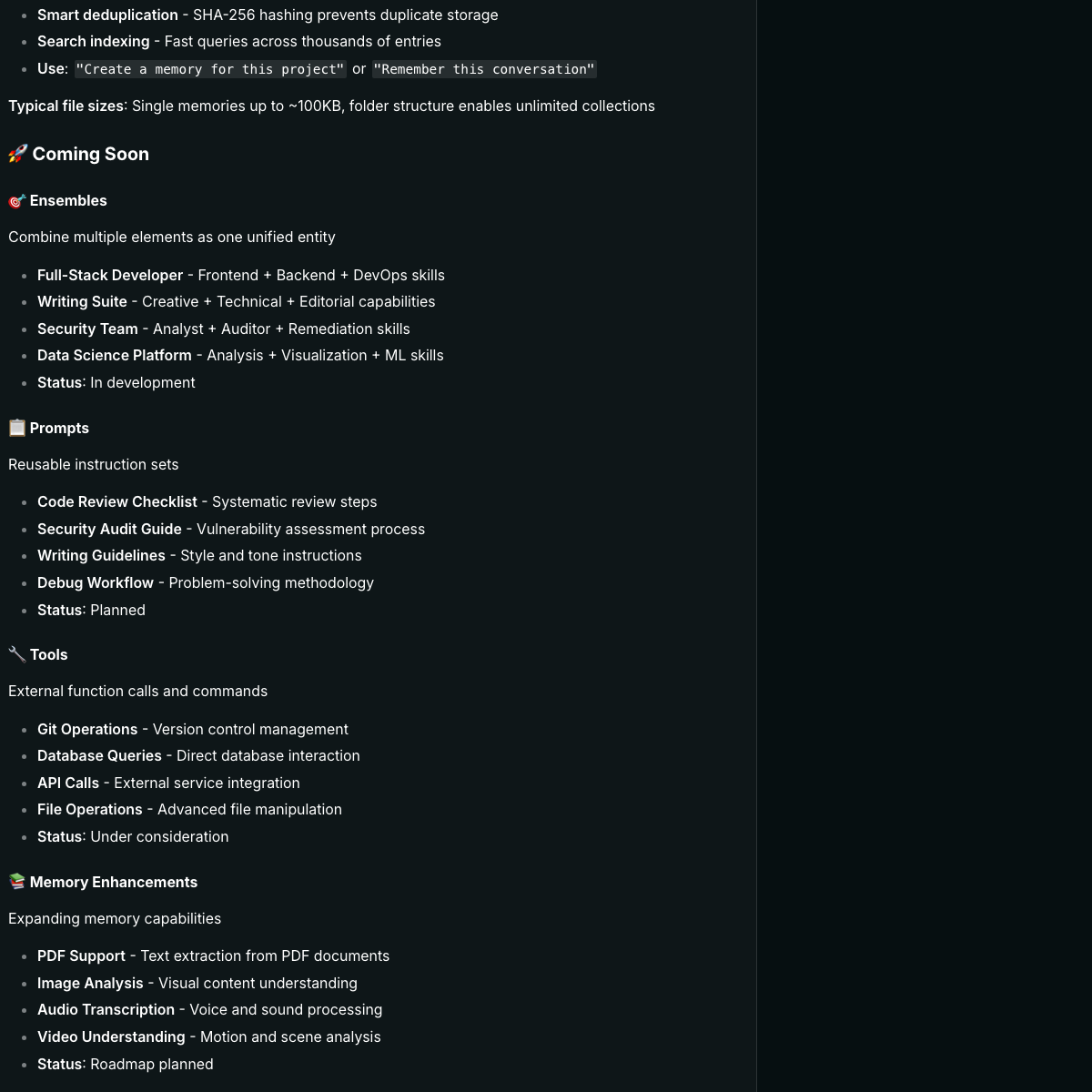The width and height of the screenshot is (1092, 1092).
Task: Click the Git Operations bullet item
Action: click(x=87, y=729)
